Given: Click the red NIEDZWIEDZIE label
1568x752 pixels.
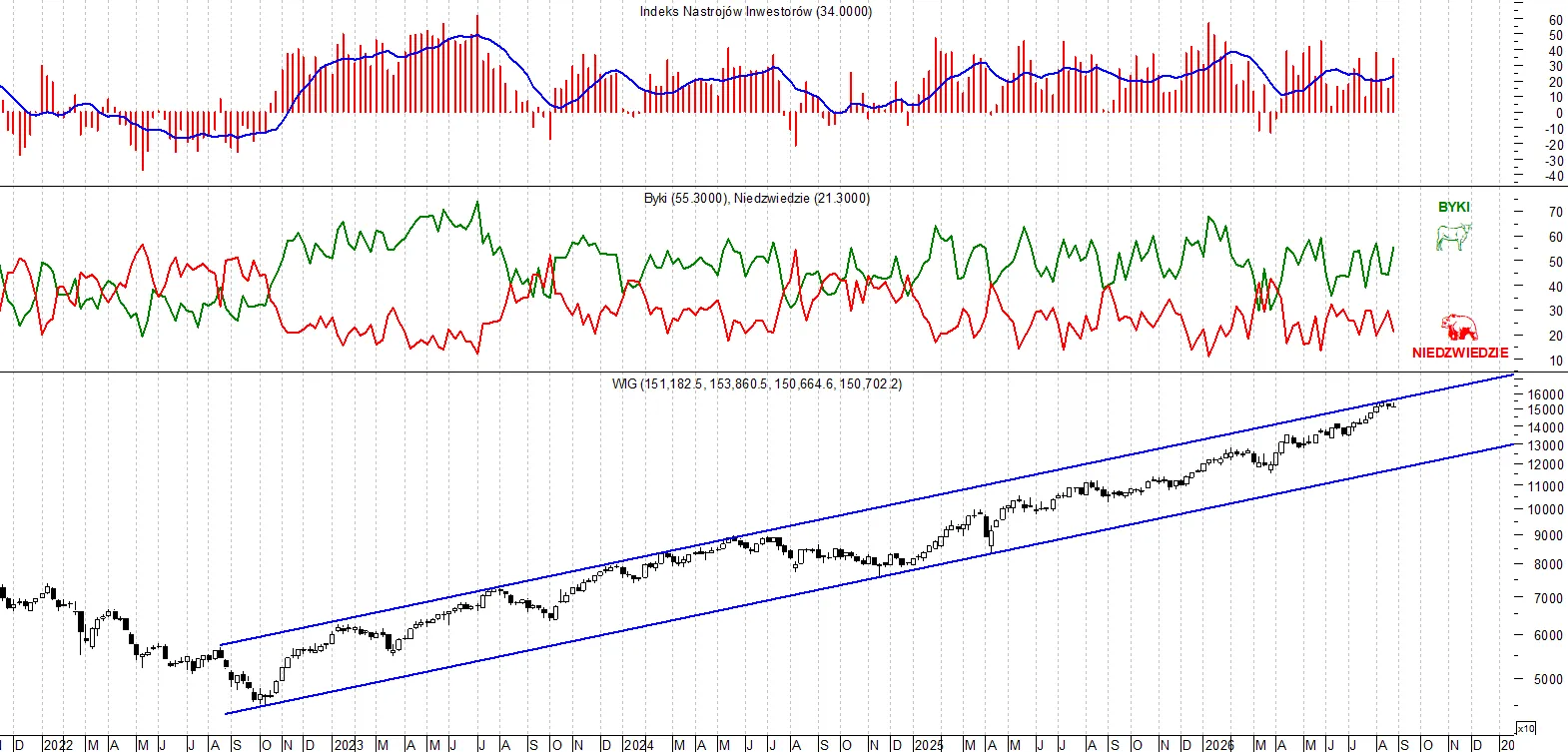Looking at the screenshot, I should pos(1460,353).
